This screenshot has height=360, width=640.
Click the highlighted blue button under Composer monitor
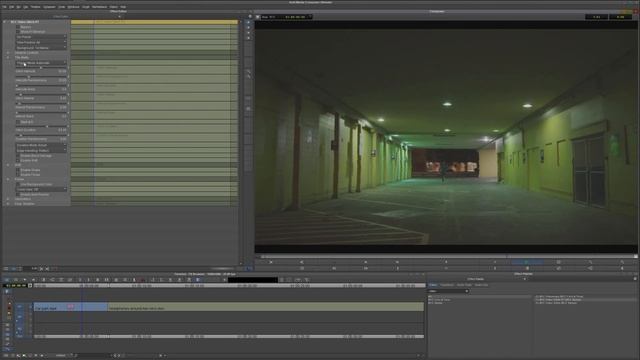pos(527,262)
